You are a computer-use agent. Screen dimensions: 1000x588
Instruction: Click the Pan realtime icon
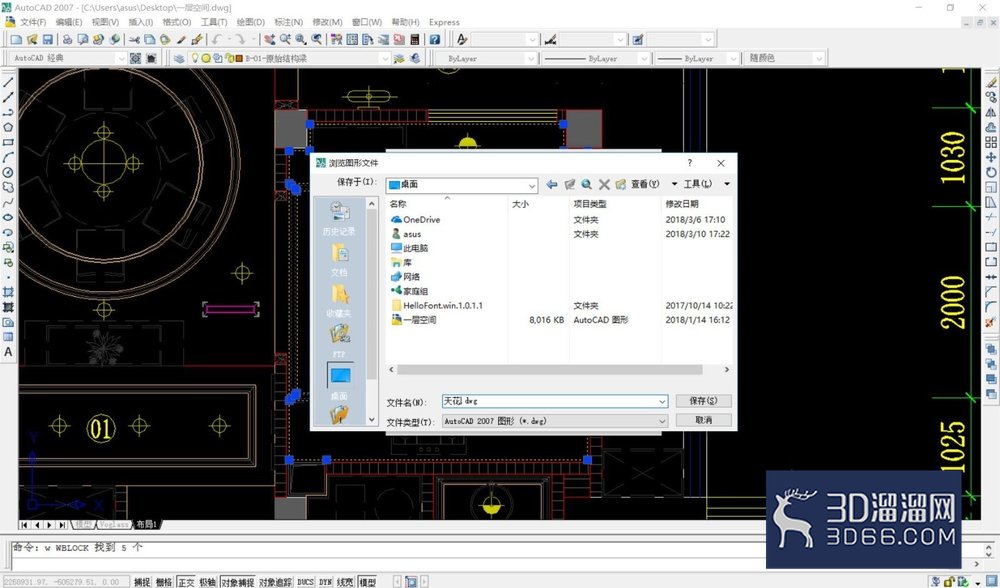pos(270,40)
